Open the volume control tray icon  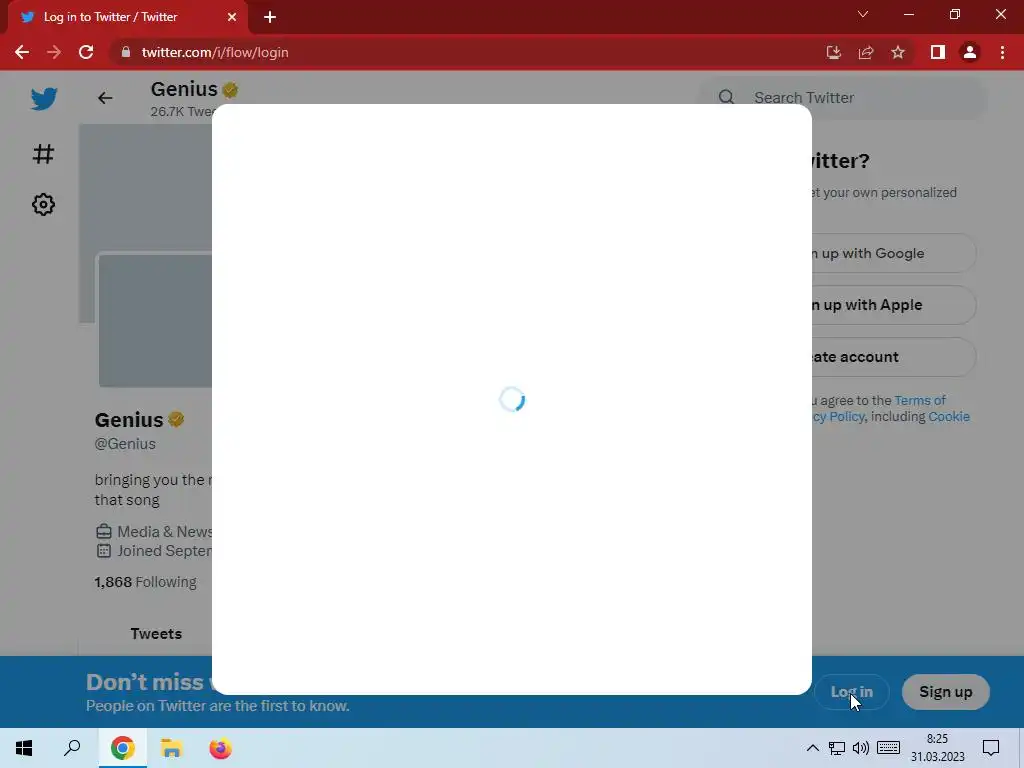click(861, 748)
